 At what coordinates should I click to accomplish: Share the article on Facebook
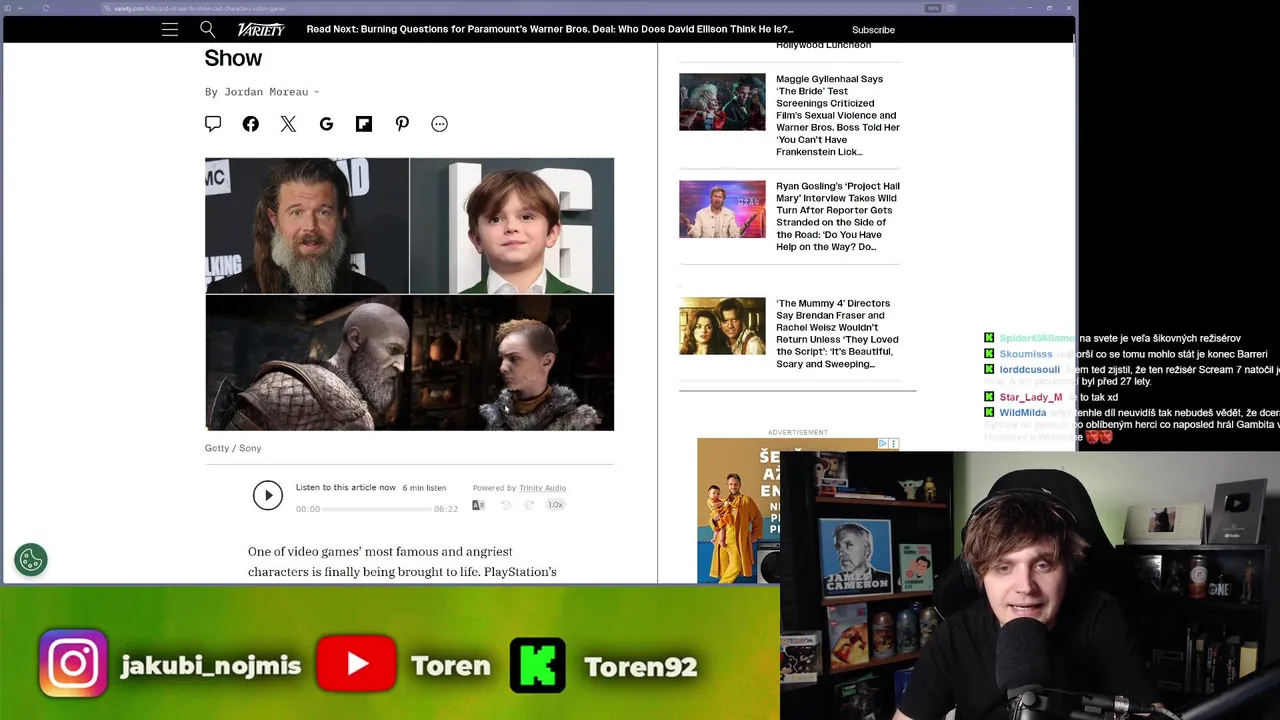click(250, 124)
